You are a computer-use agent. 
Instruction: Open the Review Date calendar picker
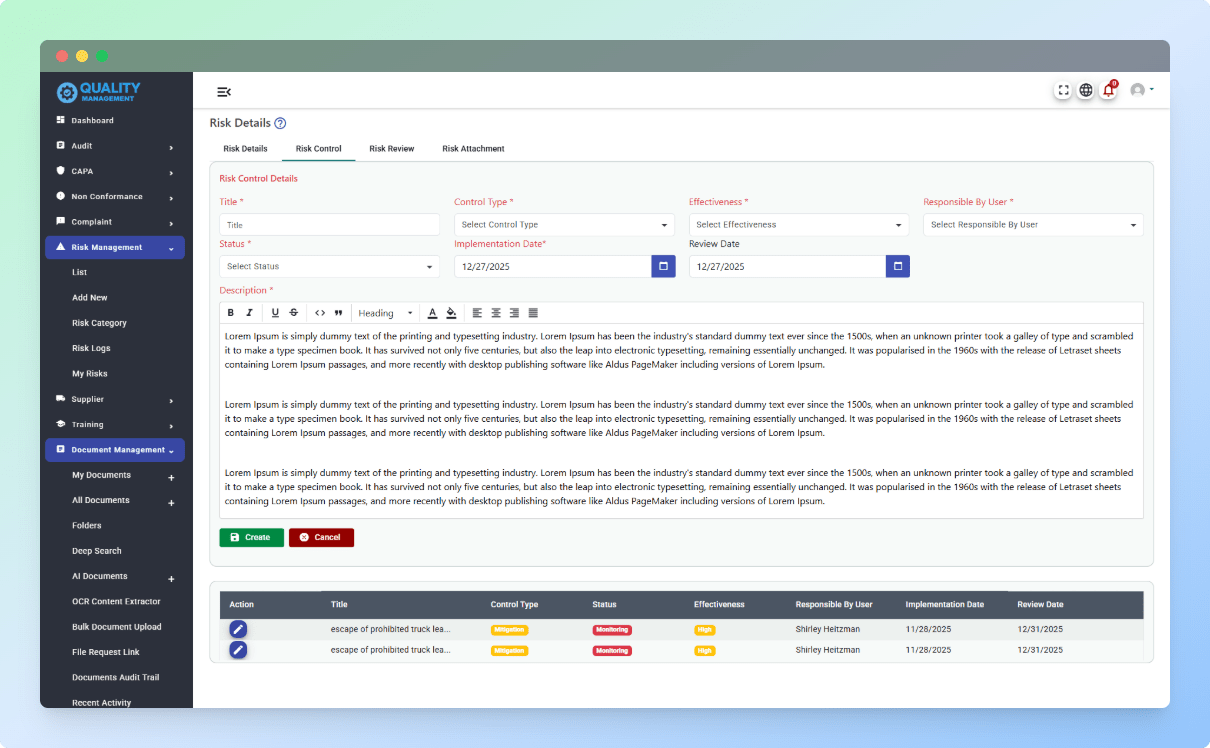pyautogui.click(x=897, y=266)
